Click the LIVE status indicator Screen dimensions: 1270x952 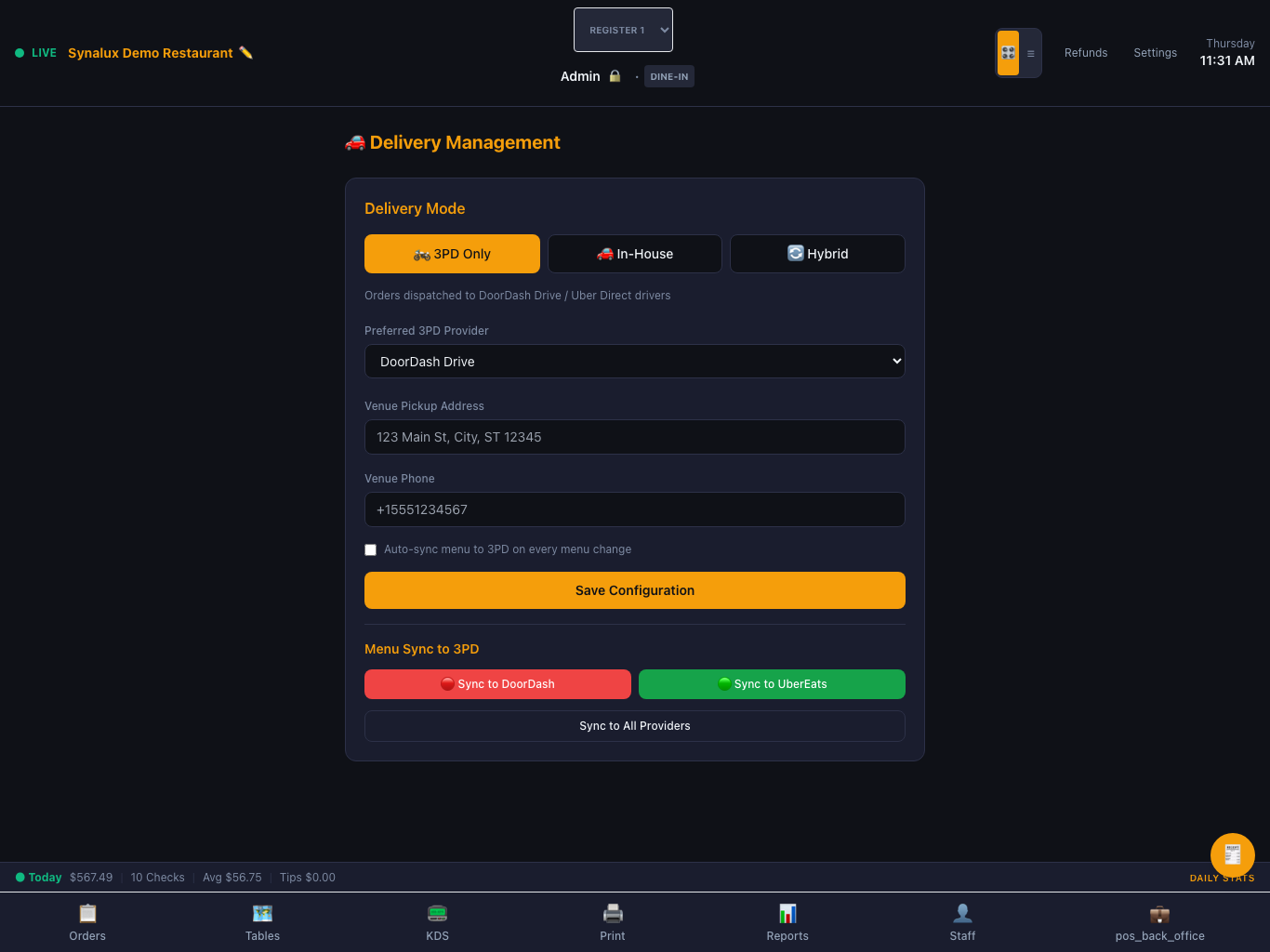coord(36,53)
